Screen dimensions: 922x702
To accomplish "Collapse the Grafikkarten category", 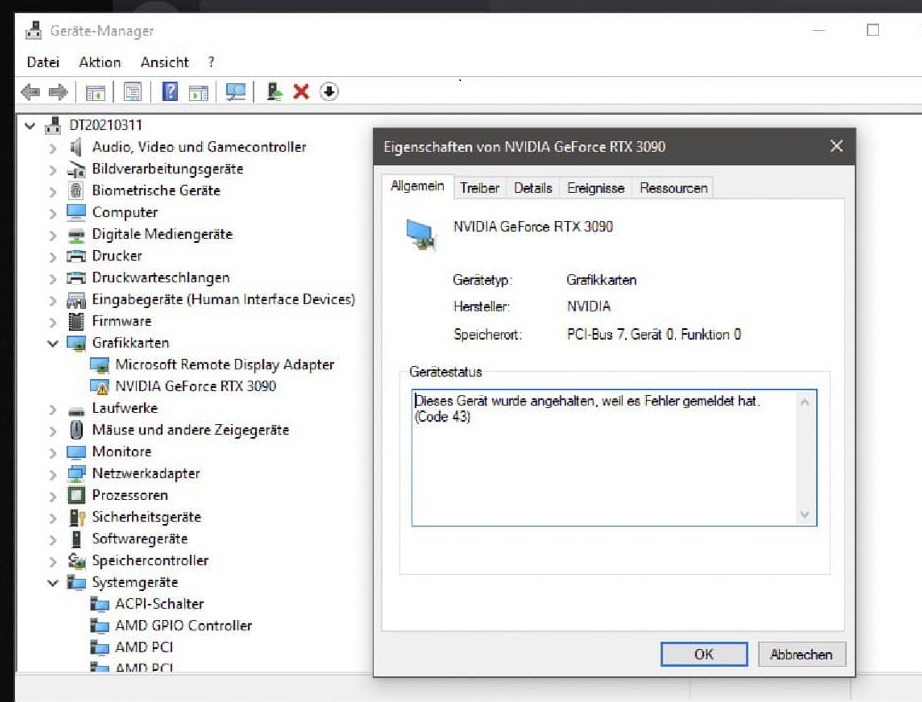I will pos(53,343).
